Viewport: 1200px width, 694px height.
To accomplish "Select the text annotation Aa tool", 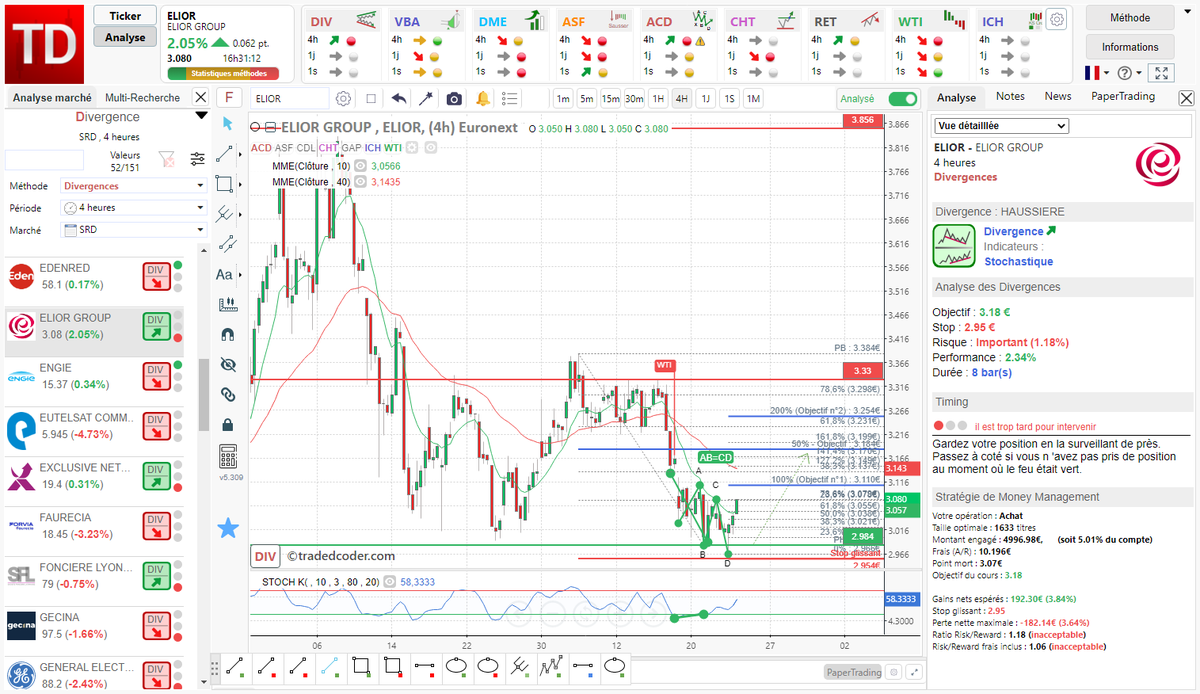I will (x=224, y=274).
